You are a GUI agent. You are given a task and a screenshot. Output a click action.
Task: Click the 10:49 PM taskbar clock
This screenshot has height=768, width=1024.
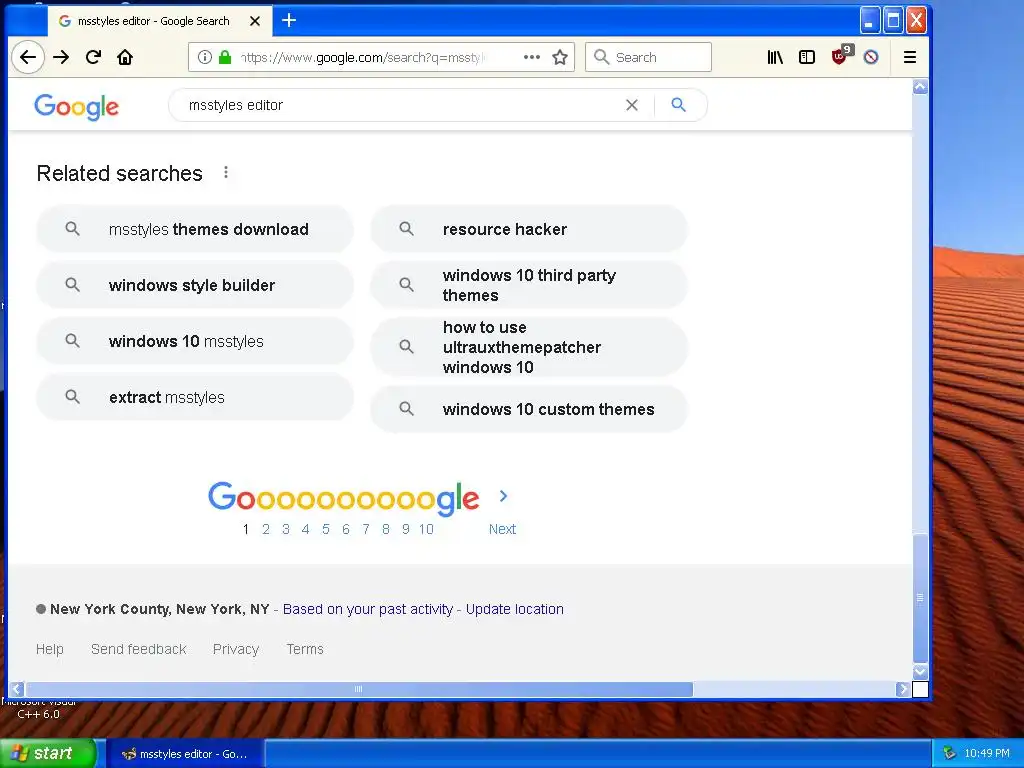coord(987,754)
